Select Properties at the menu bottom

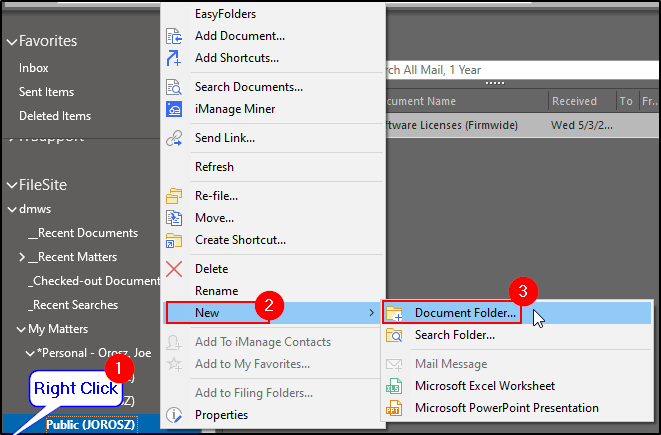coord(221,415)
